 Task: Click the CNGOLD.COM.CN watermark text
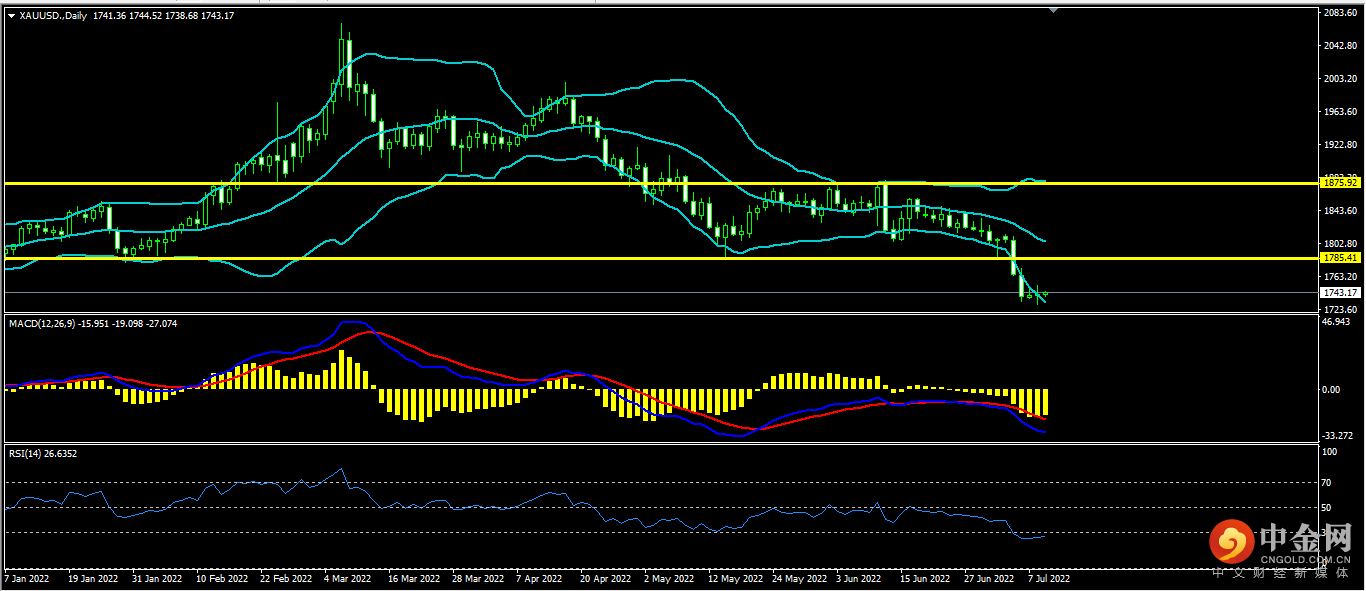click(1308, 558)
